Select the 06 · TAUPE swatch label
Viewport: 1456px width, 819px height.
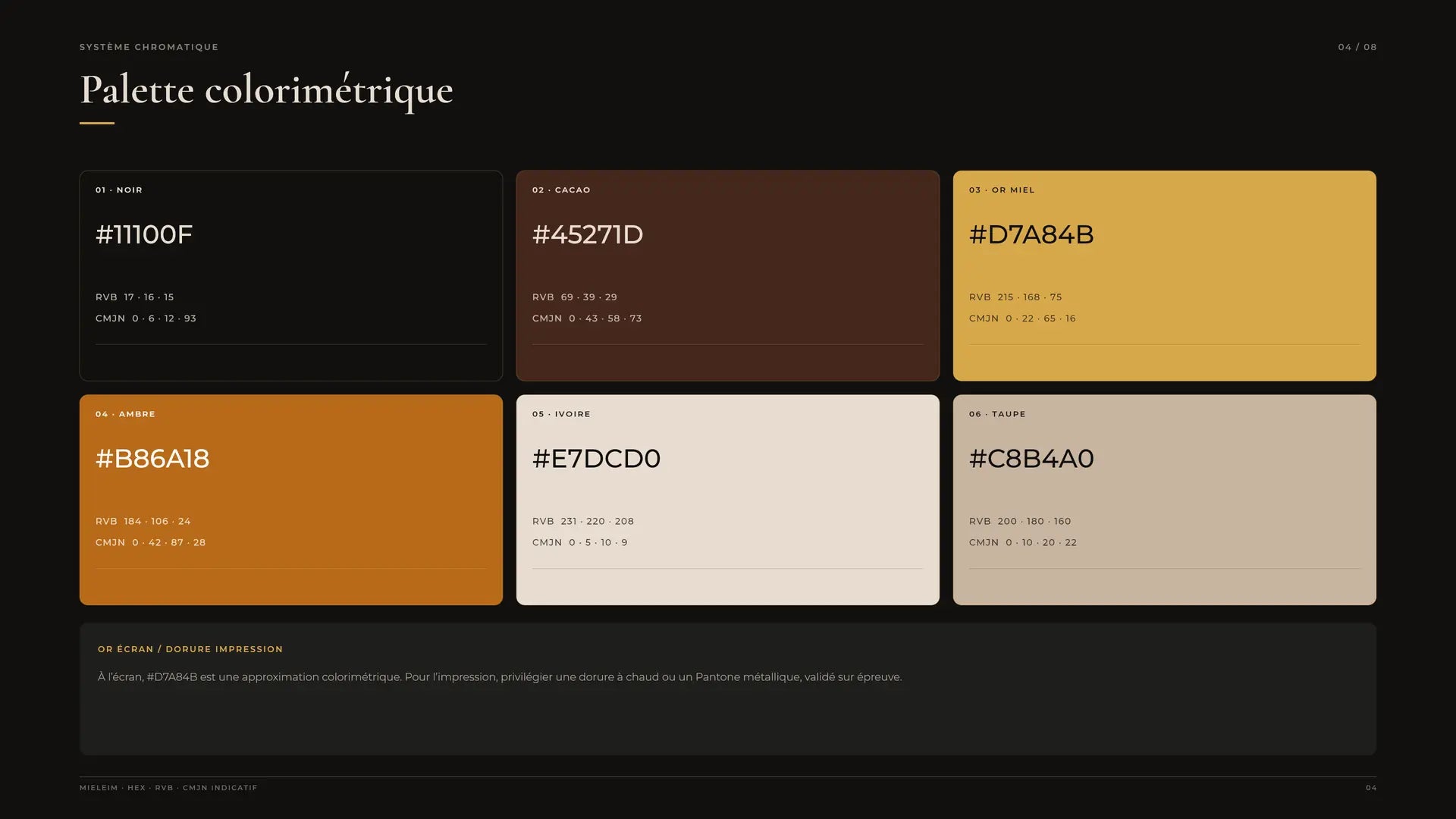point(997,414)
